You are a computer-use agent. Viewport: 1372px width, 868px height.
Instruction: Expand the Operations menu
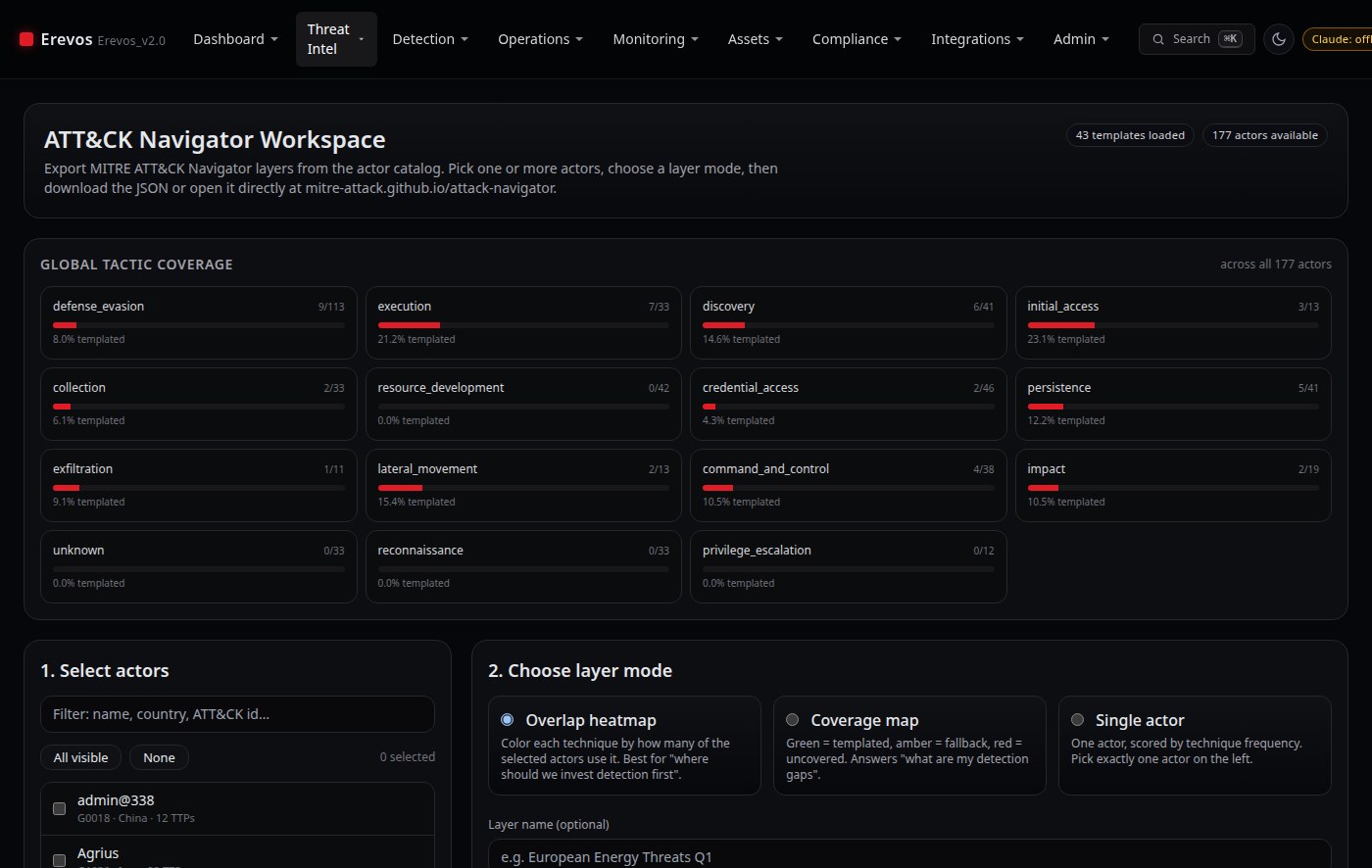pos(540,39)
